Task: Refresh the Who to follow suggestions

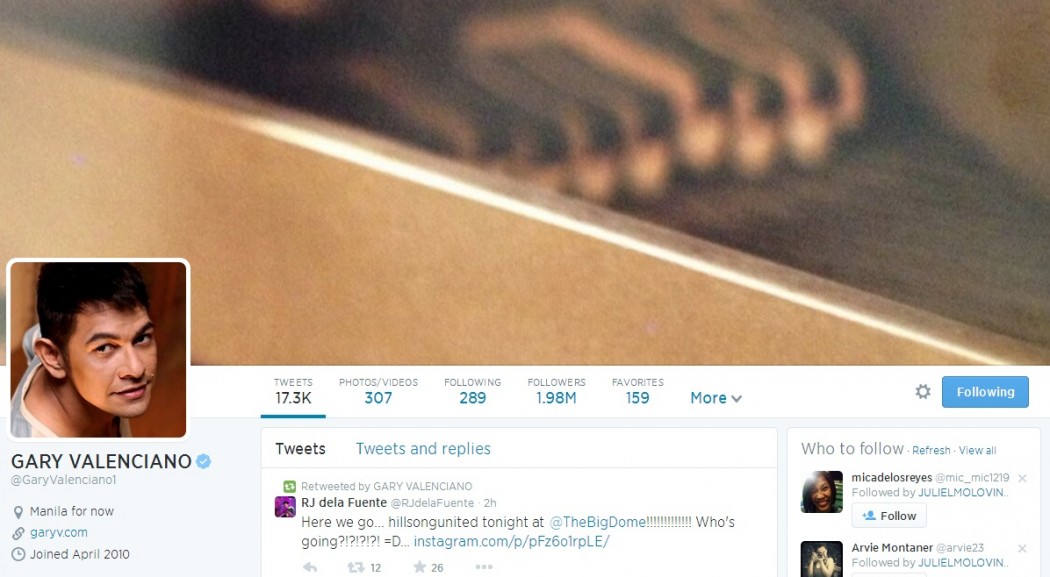Action: pos(931,450)
